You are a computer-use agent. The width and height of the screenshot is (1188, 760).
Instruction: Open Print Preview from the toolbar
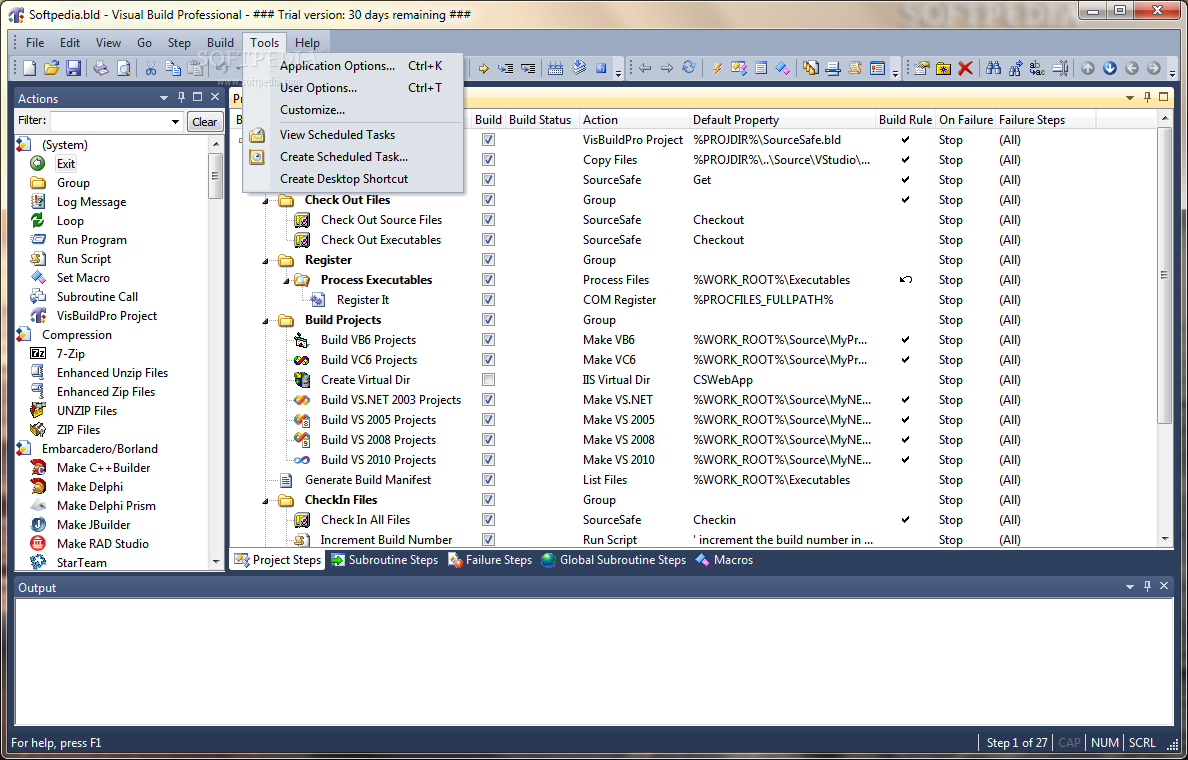(x=123, y=68)
